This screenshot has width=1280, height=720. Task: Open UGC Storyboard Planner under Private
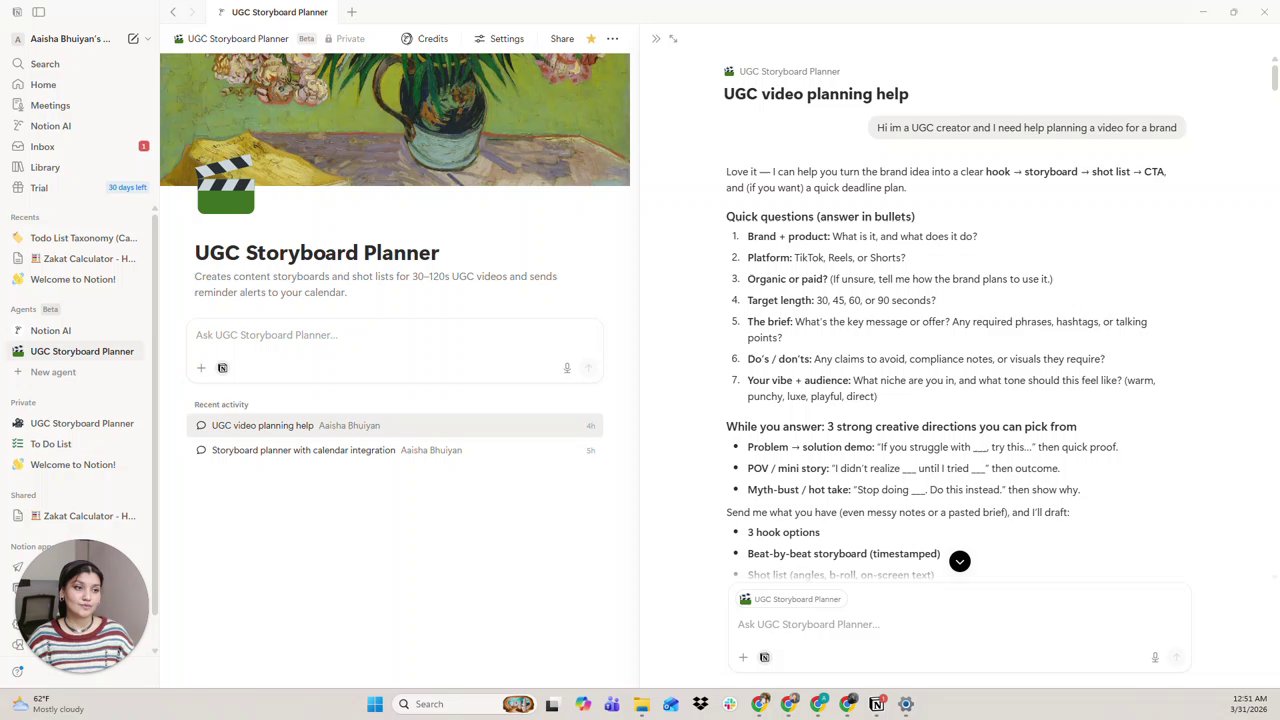(x=80, y=423)
